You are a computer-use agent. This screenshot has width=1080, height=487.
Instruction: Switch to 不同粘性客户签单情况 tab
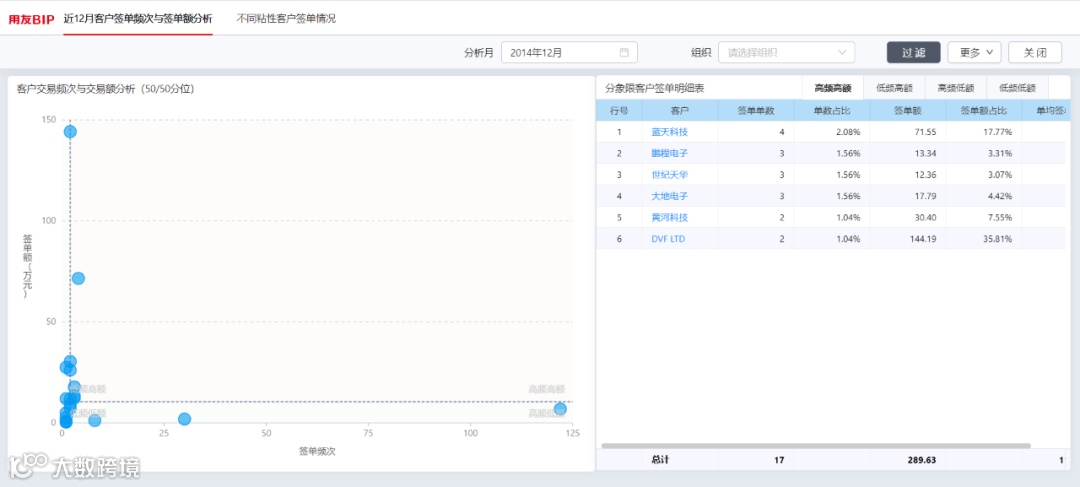(x=286, y=19)
